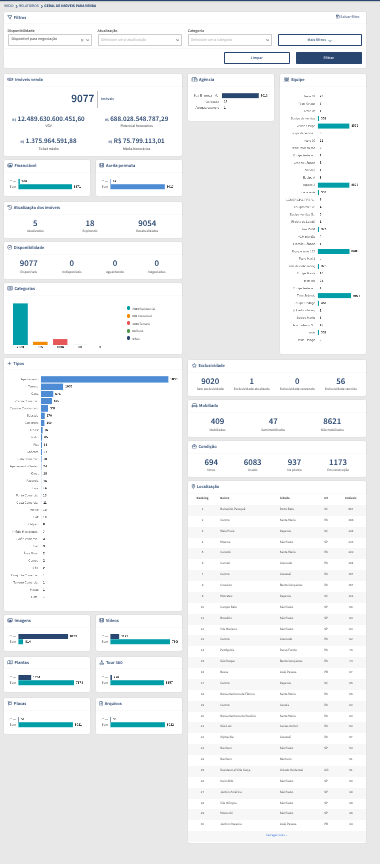Clear the Disponibilidade selection with the x

click(82, 40)
